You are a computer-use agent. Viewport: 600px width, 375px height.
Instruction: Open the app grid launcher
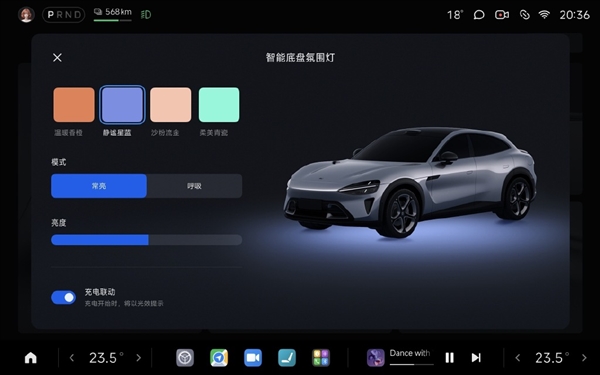tap(321, 358)
